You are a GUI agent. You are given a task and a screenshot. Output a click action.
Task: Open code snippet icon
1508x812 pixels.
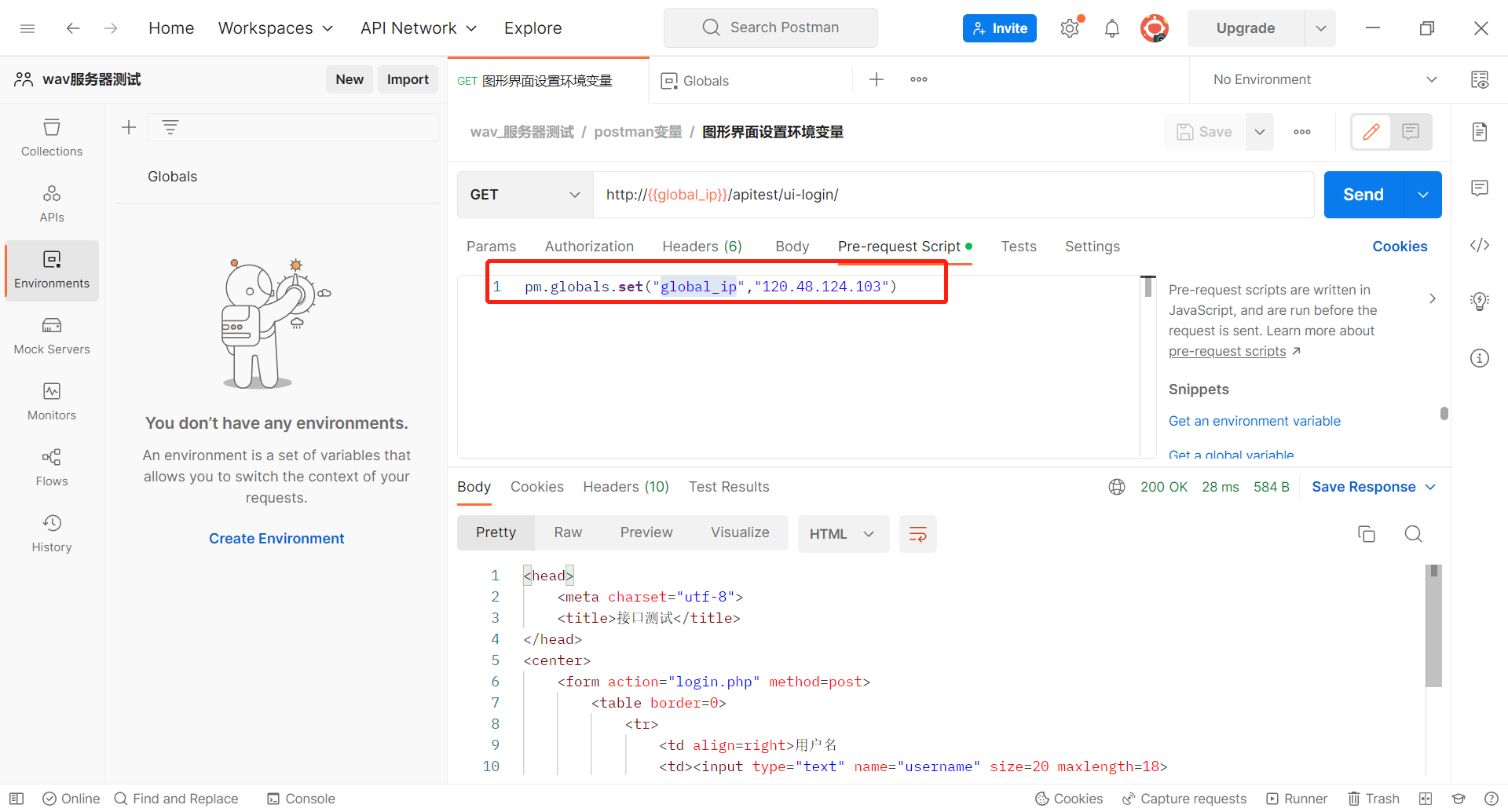(1480, 245)
